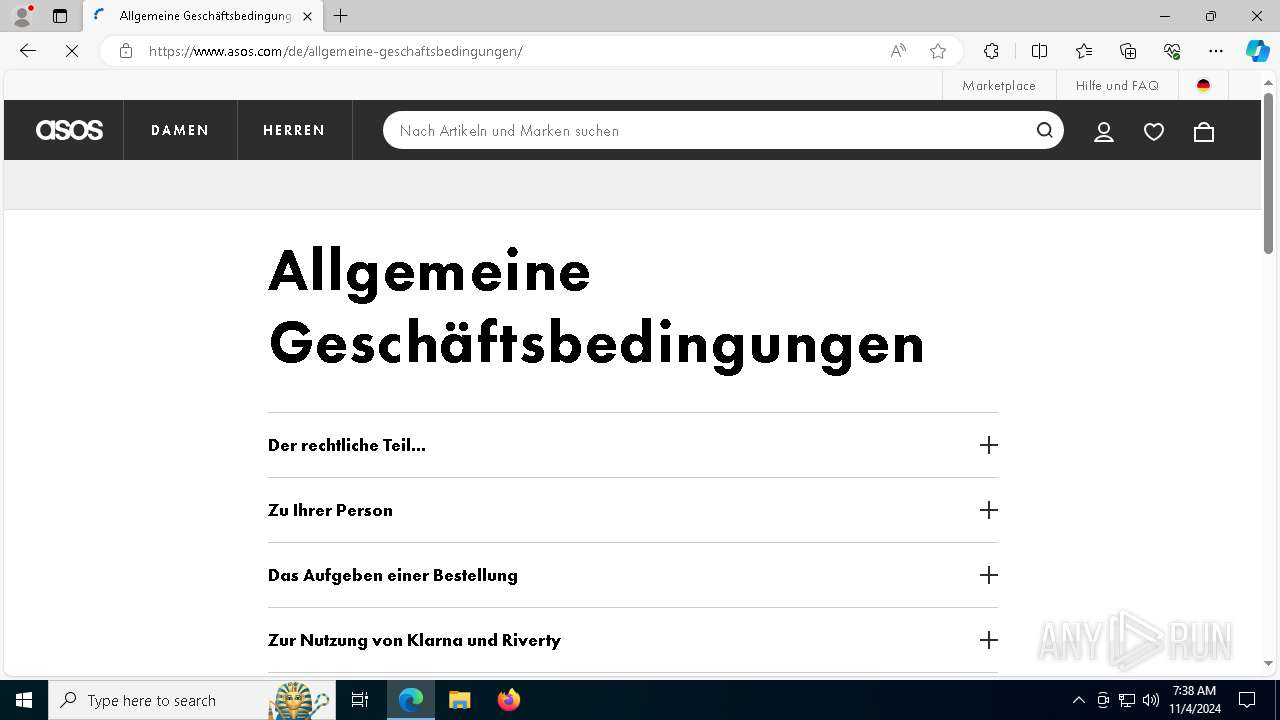The image size is (1280, 720).
Task: Open browser Extensions puzzle icon
Action: click(991, 51)
